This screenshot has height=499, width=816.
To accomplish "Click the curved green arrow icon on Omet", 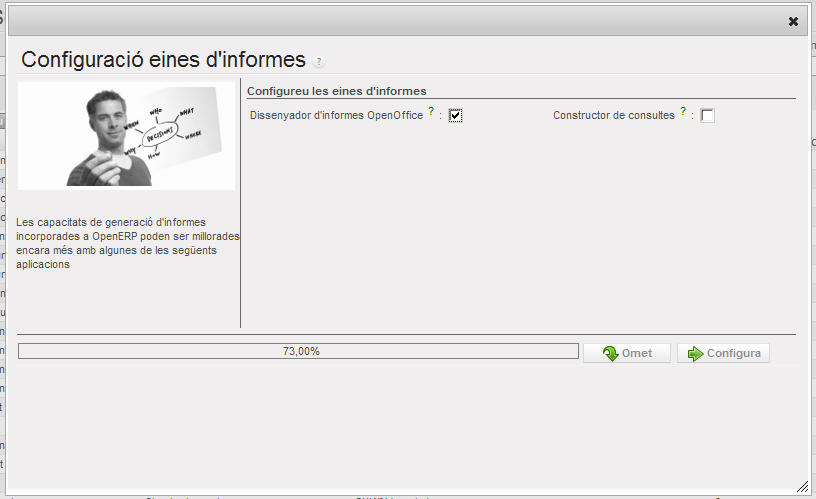I will click(610, 353).
